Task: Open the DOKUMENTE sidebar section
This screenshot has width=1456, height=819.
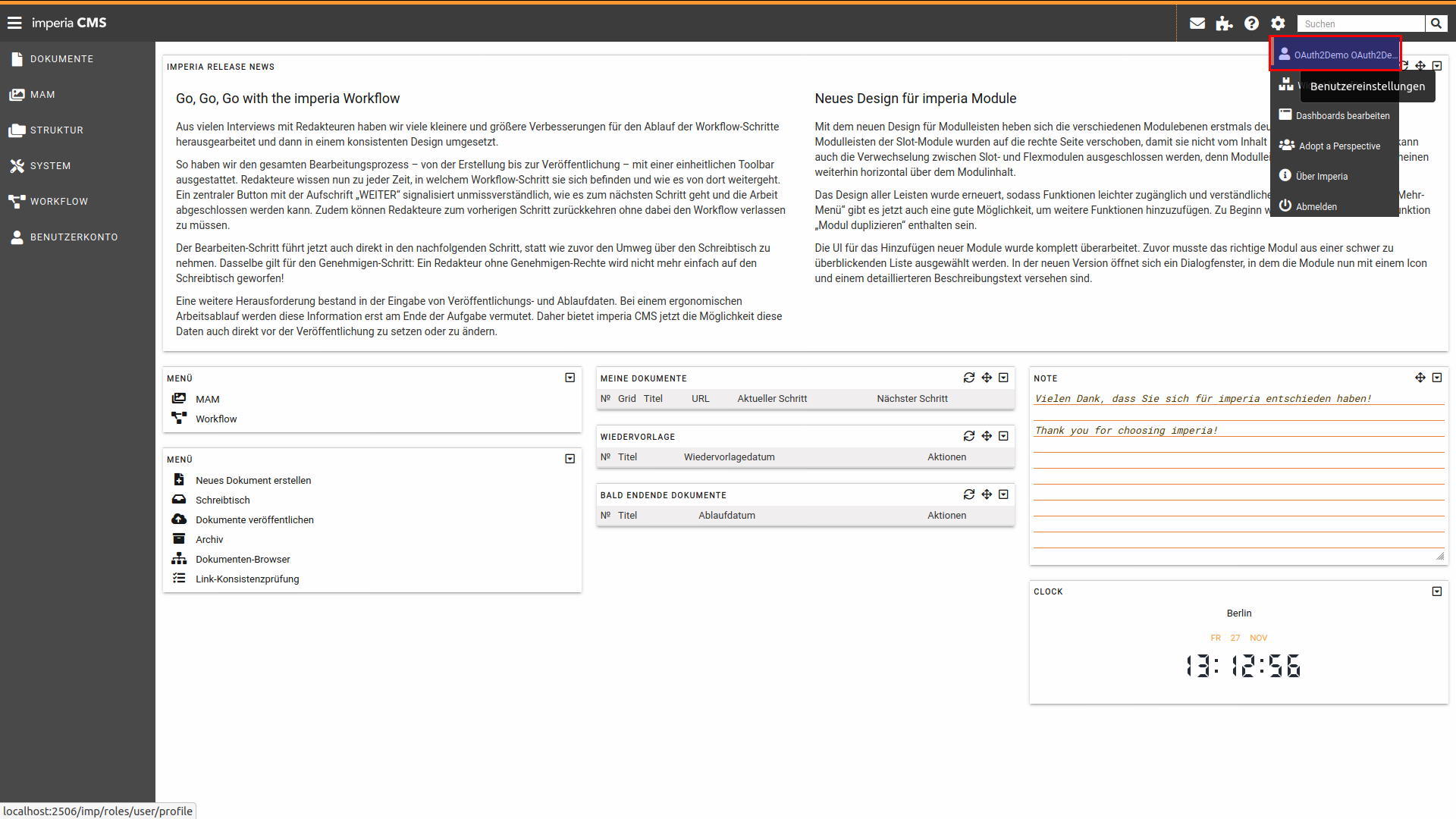Action: pyautogui.click(x=77, y=59)
